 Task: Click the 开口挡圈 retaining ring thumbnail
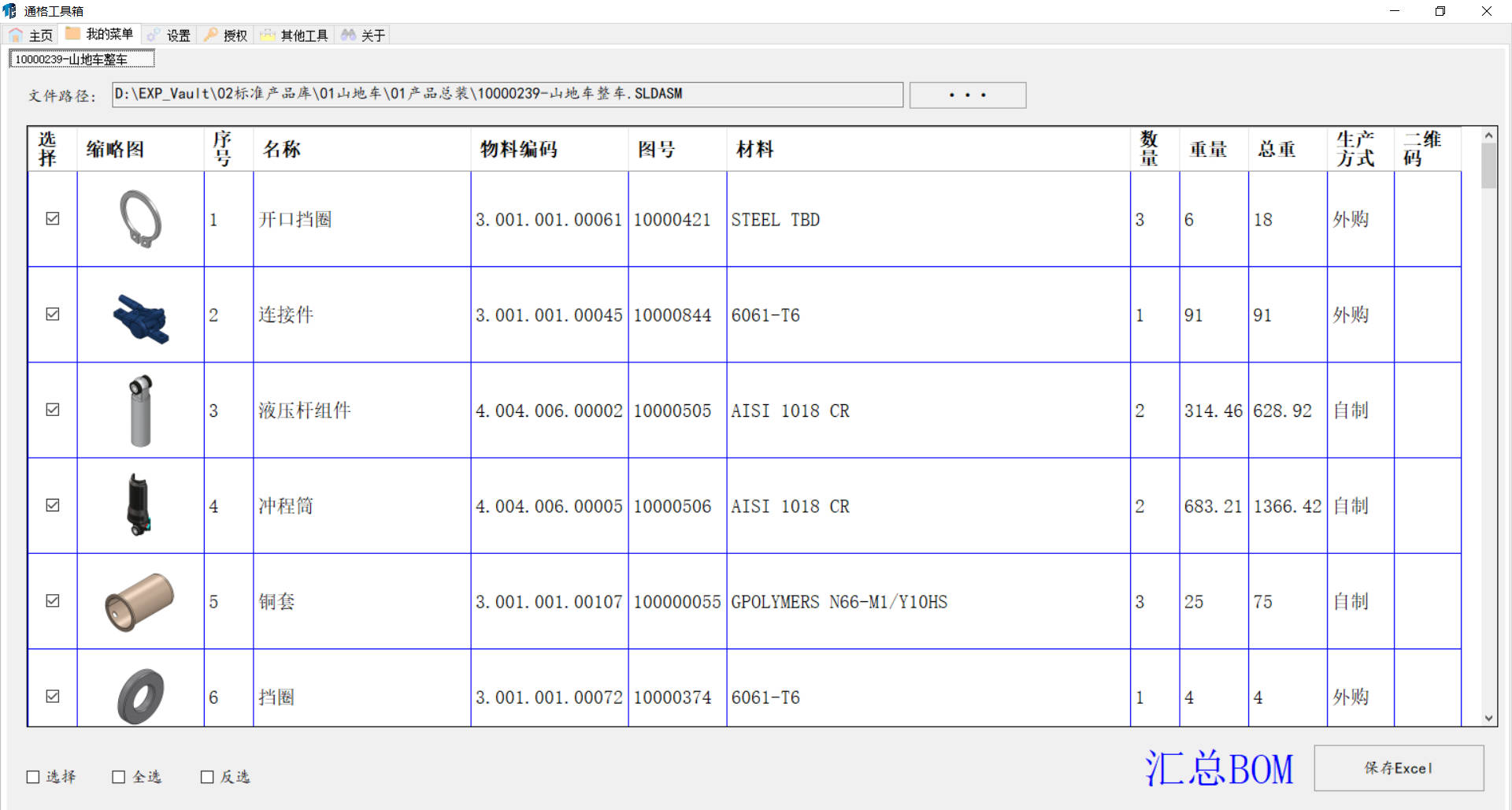(140, 219)
